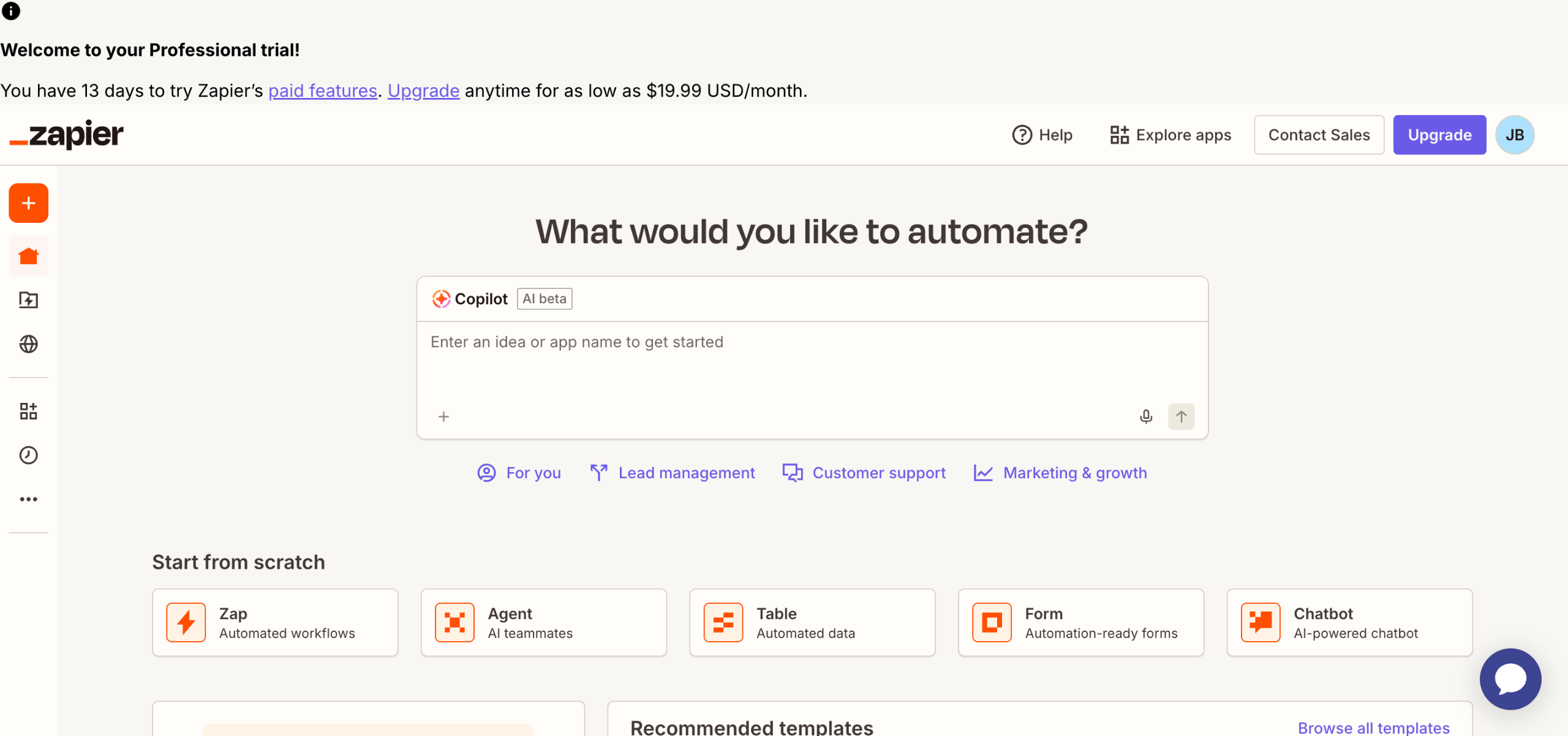Open the Home icon in sidebar
The image size is (1568, 736).
[x=28, y=256]
